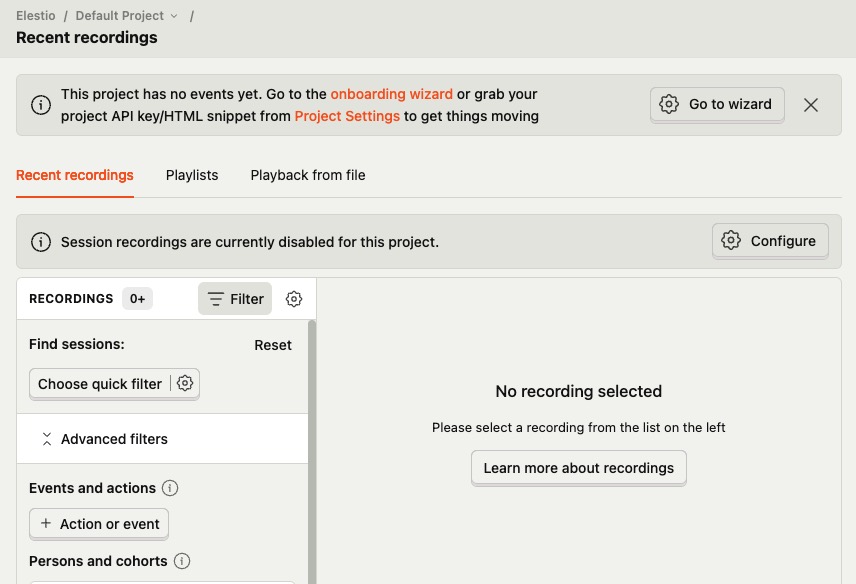Open Choose quick filter dropdown
Screen dimensions: 856x584
(100, 384)
